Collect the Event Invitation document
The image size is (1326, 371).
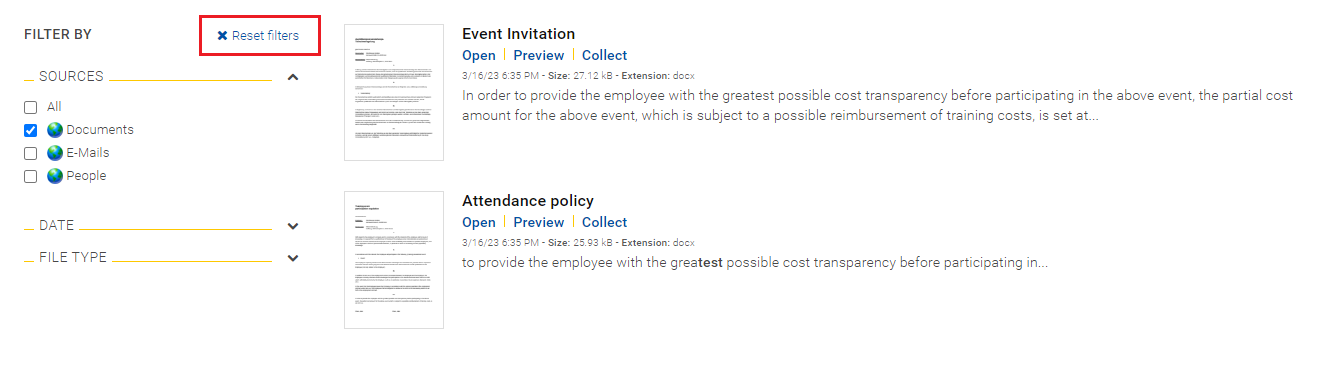tap(605, 55)
